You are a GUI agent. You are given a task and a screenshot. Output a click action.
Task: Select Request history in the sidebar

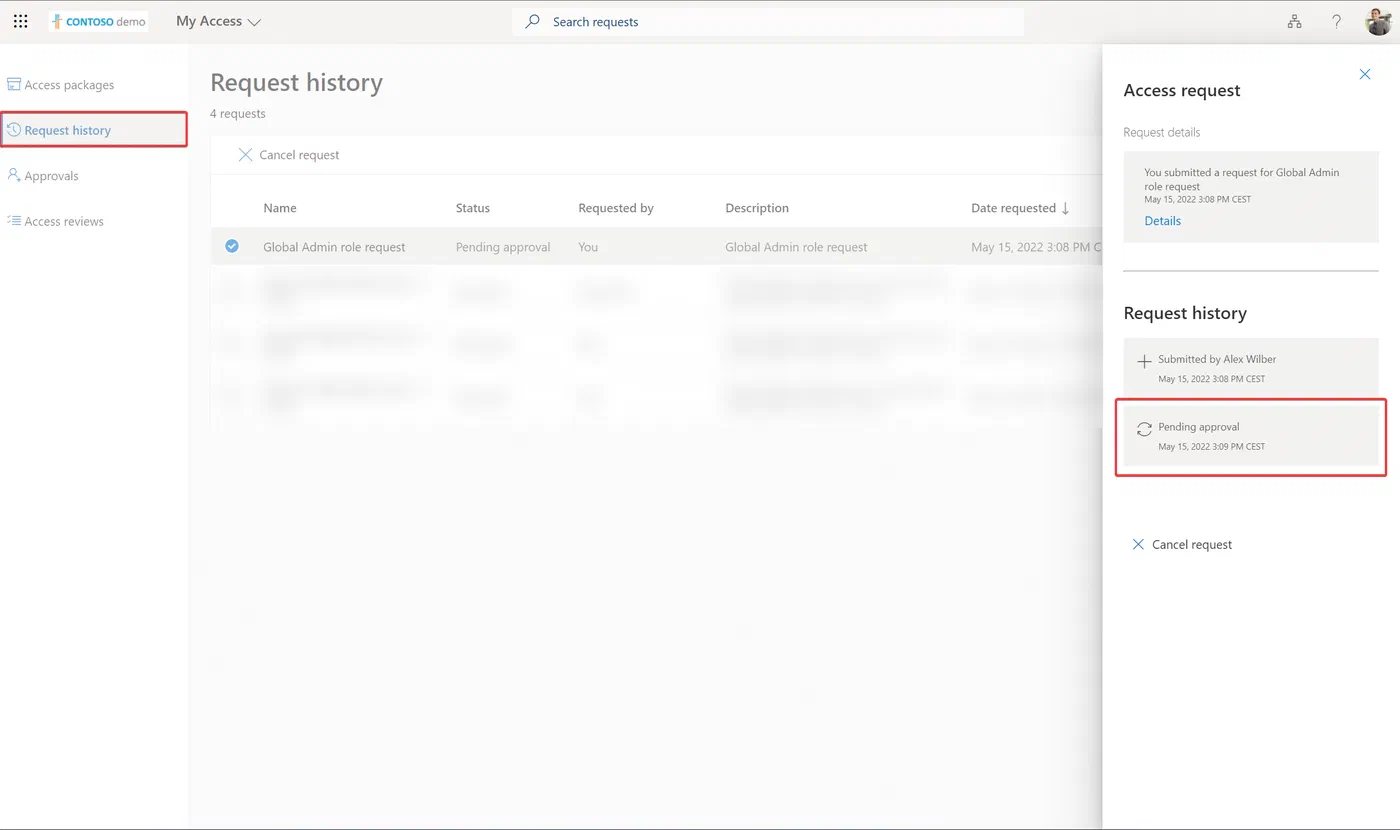click(94, 130)
